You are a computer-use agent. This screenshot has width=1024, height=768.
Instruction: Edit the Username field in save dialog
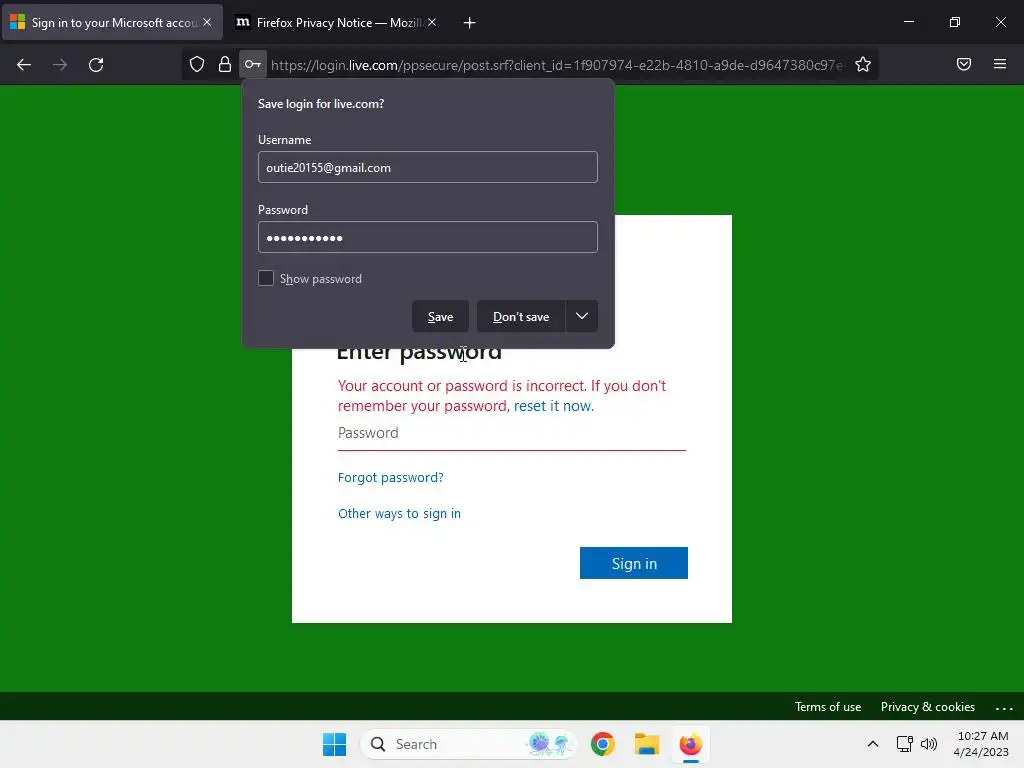click(x=428, y=167)
